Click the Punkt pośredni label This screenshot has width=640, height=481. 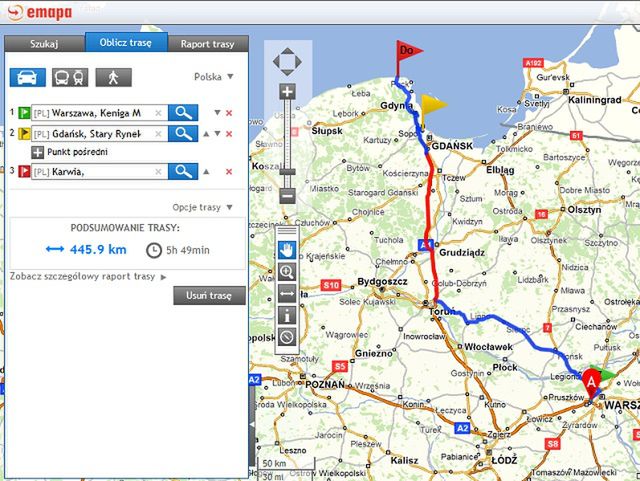(x=78, y=152)
